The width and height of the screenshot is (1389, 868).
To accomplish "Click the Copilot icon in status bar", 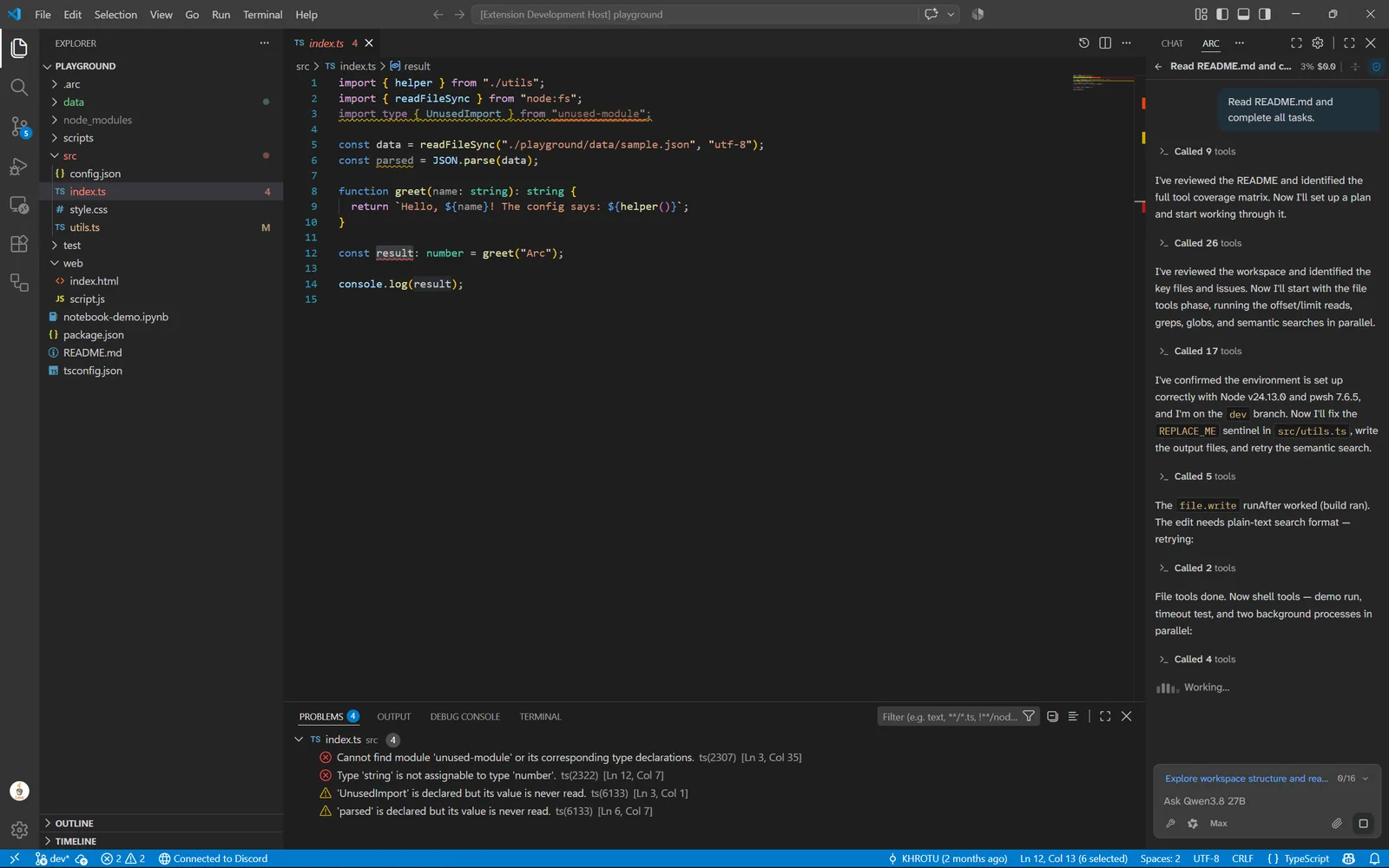I will click(x=1348, y=858).
